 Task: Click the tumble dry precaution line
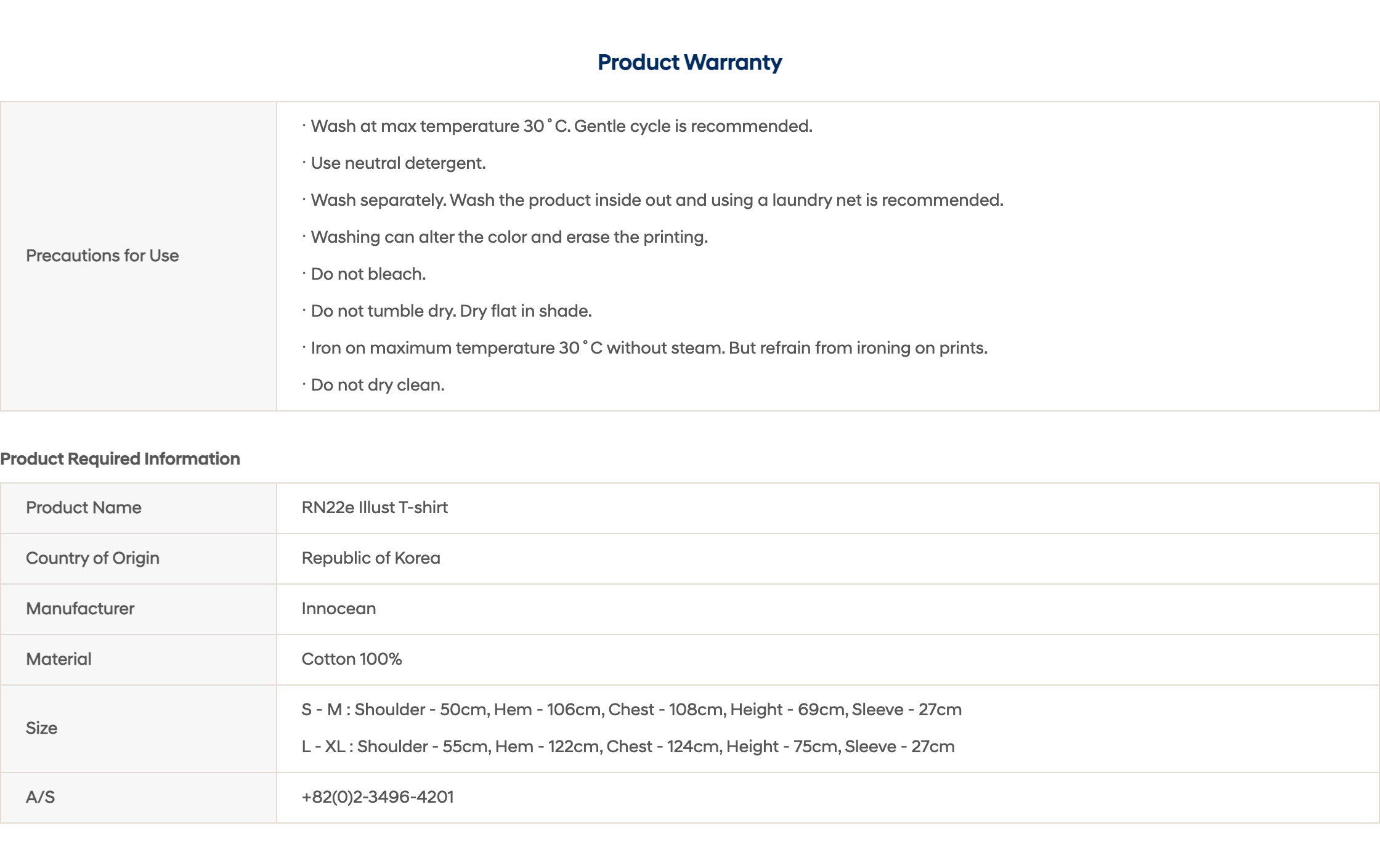[447, 311]
